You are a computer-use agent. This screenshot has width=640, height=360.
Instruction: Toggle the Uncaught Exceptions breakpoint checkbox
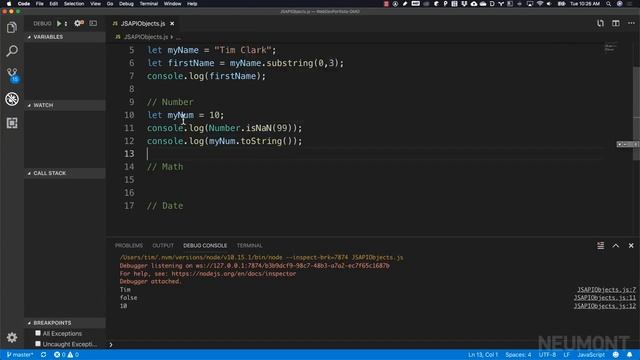(x=38, y=344)
